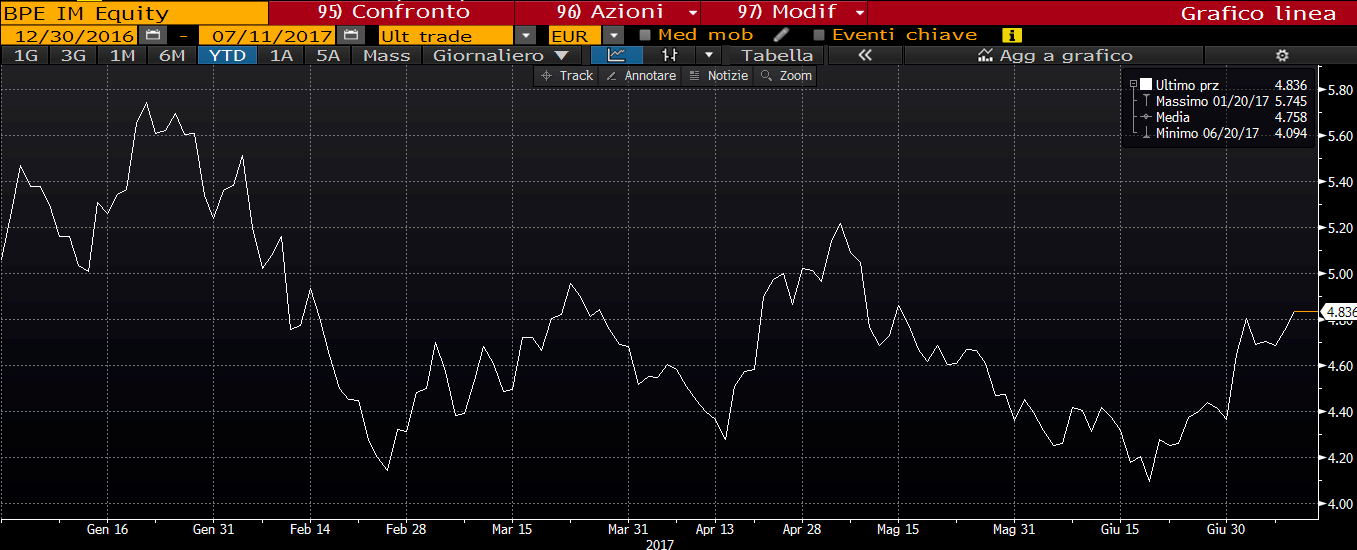The image size is (1357, 550).
Task: Click the 4.00 y-axis label
Action: 1341,505
